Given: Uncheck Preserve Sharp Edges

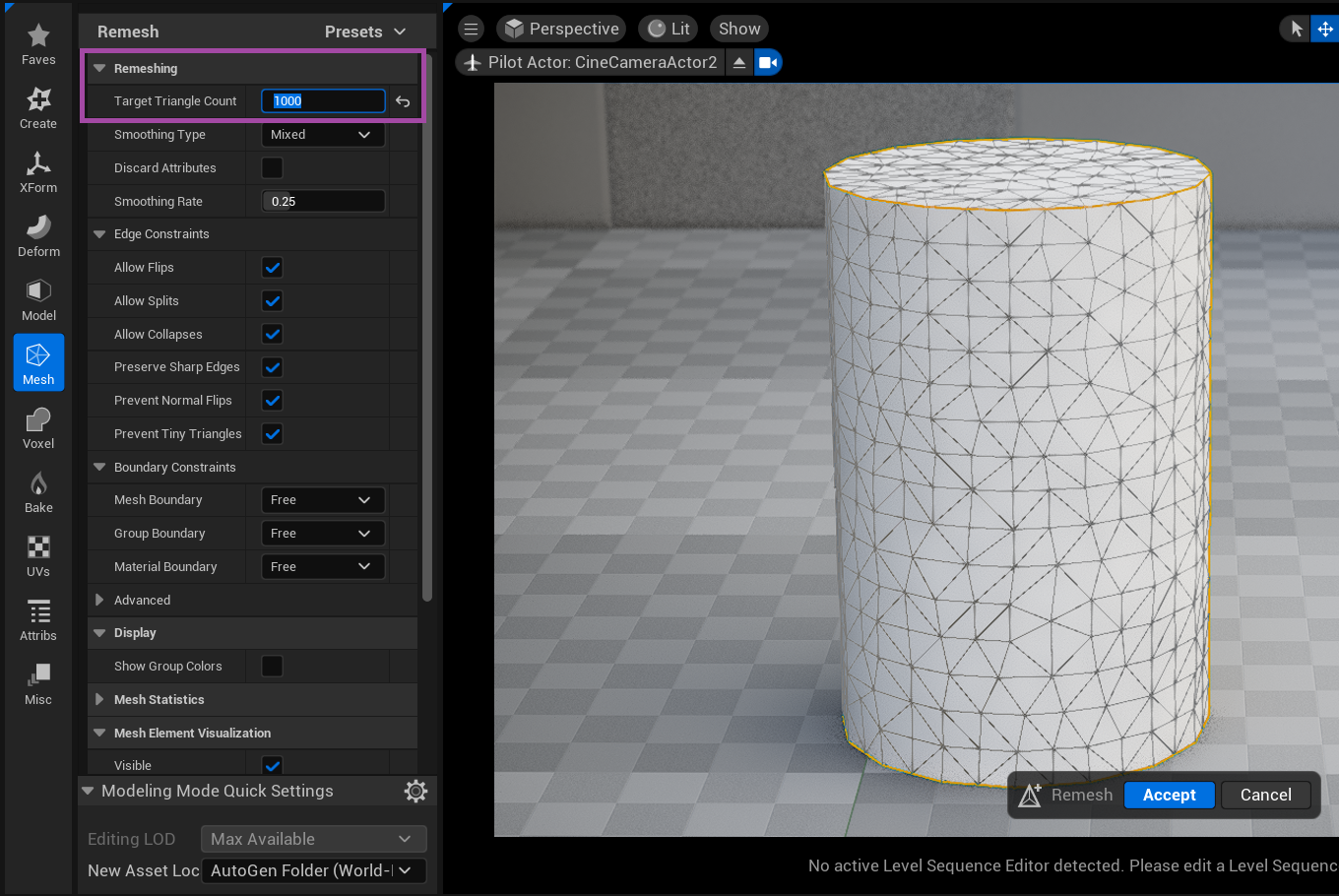Looking at the screenshot, I should click(272, 367).
